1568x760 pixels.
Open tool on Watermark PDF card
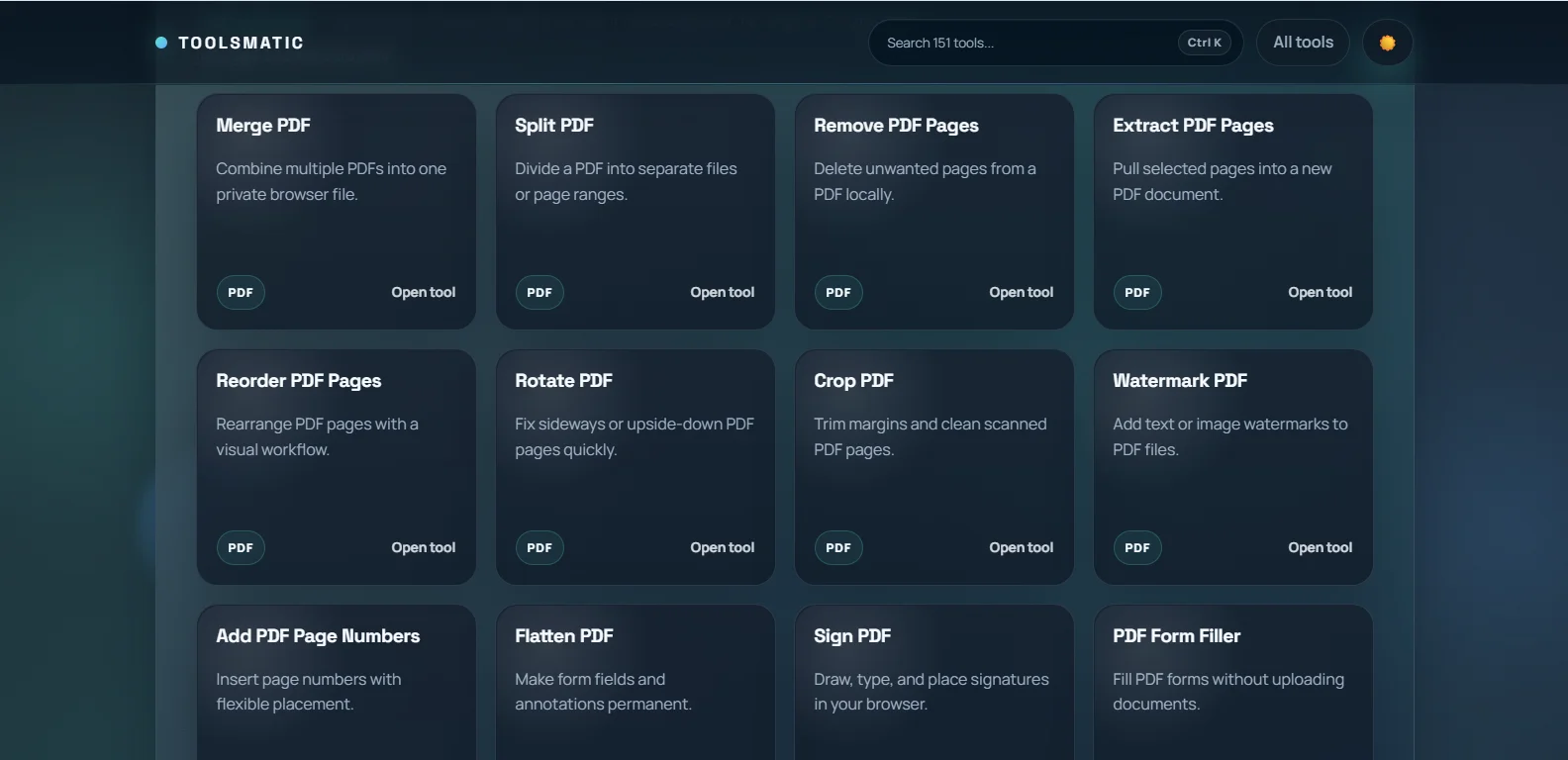click(1321, 547)
